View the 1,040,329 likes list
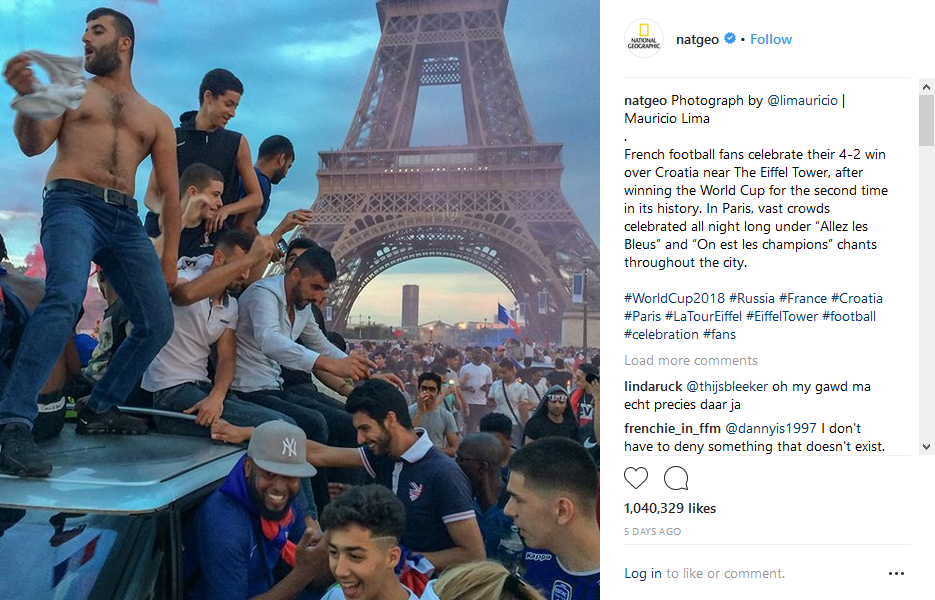The height and width of the screenshot is (600, 935). coord(670,508)
